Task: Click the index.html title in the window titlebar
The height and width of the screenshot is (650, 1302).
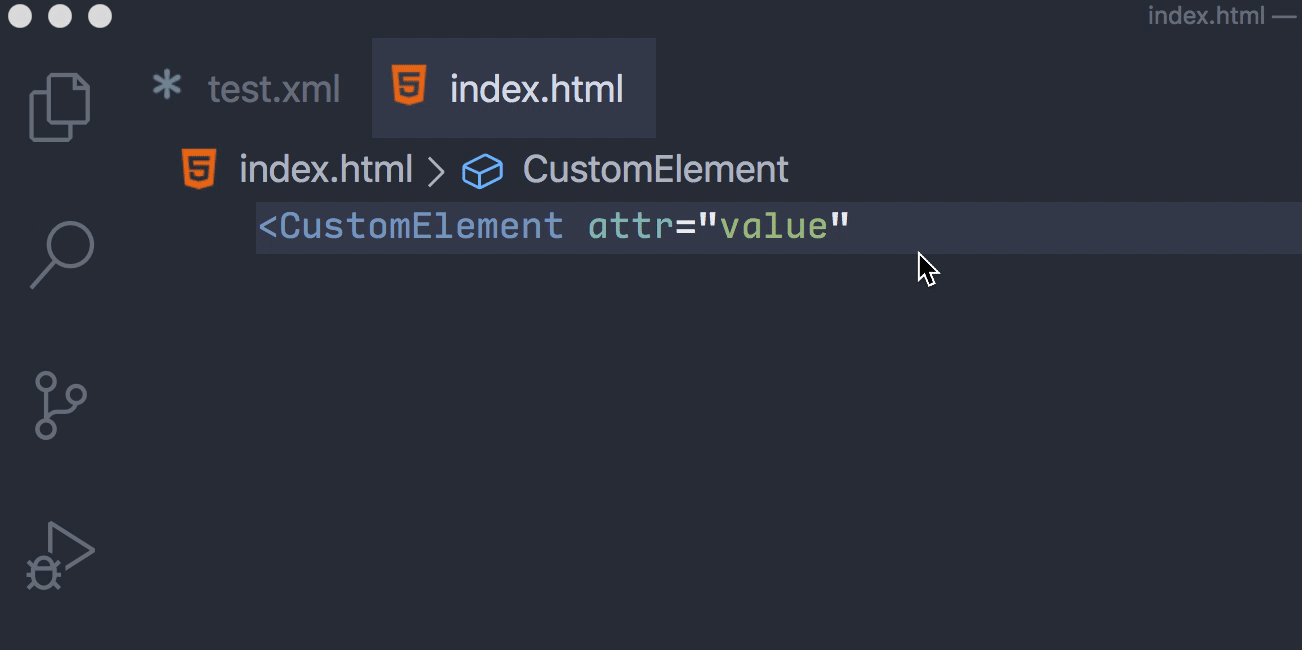Action: click(x=1205, y=16)
